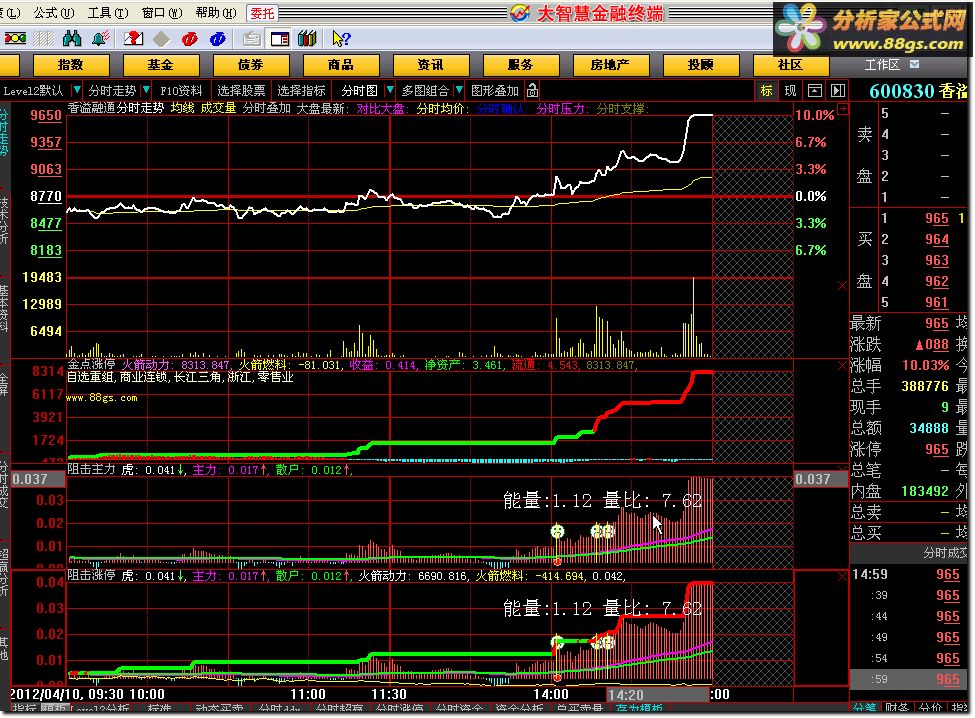Switch to the 基金 category tab
Screen dimensions: 975x718
pos(161,65)
